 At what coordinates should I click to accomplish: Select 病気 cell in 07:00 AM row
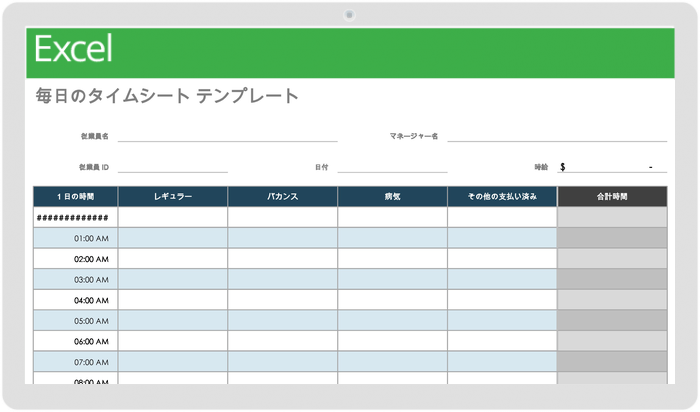[x=392, y=362]
